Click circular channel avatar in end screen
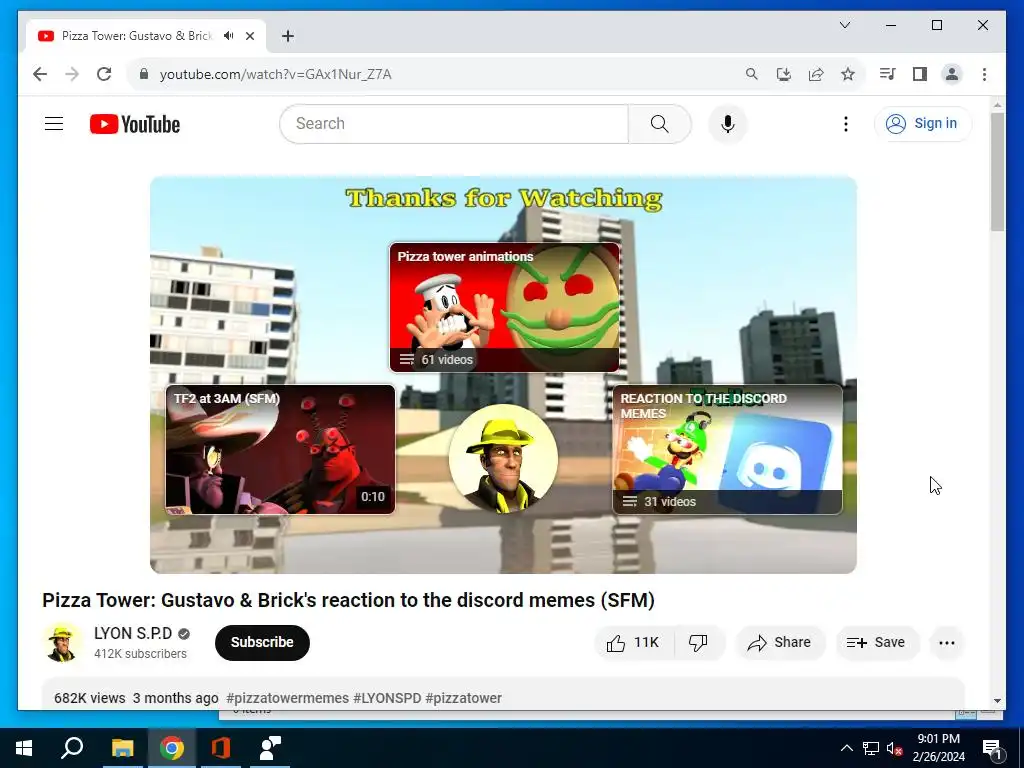Viewport: 1024px width, 768px height. tap(504, 459)
